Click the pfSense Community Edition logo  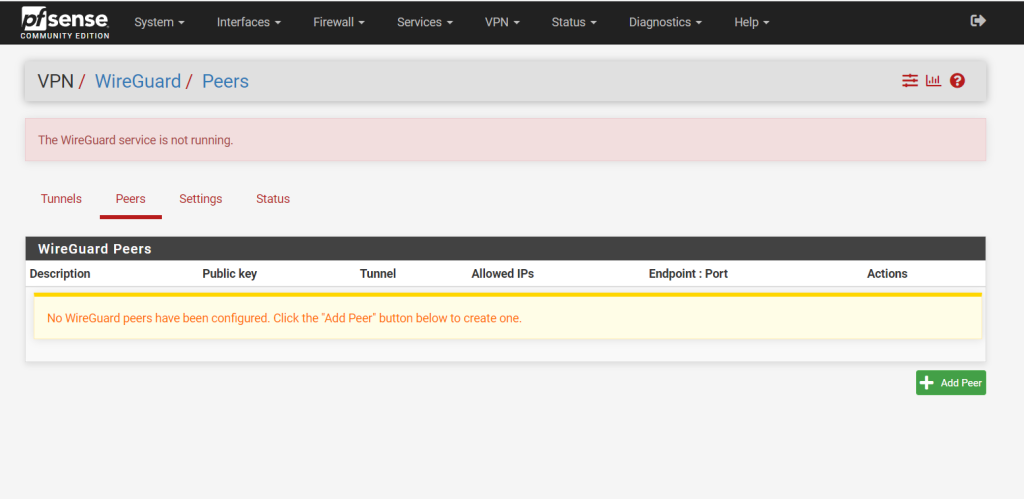point(65,23)
